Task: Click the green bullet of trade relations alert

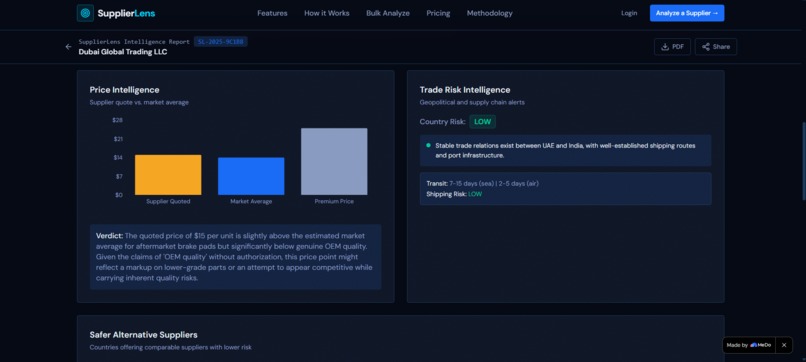Action: [428, 146]
